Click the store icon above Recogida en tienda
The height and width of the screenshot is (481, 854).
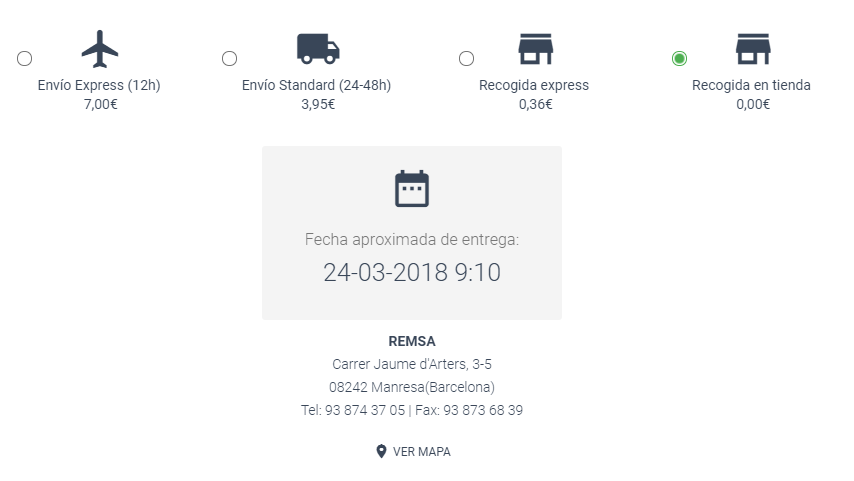coord(752,48)
